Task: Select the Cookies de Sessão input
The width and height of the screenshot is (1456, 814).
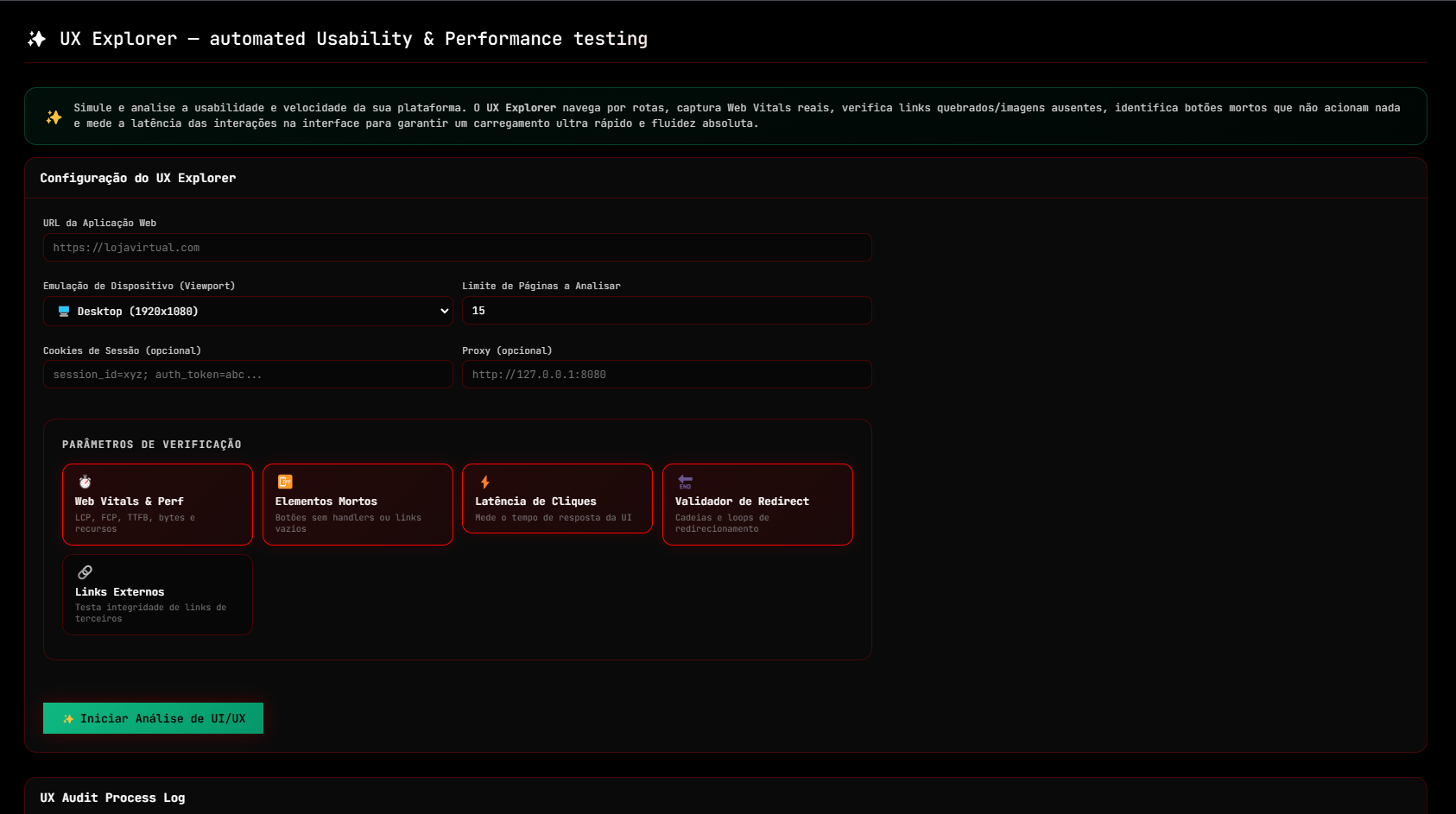Action: pyautogui.click(x=248, y=375)
